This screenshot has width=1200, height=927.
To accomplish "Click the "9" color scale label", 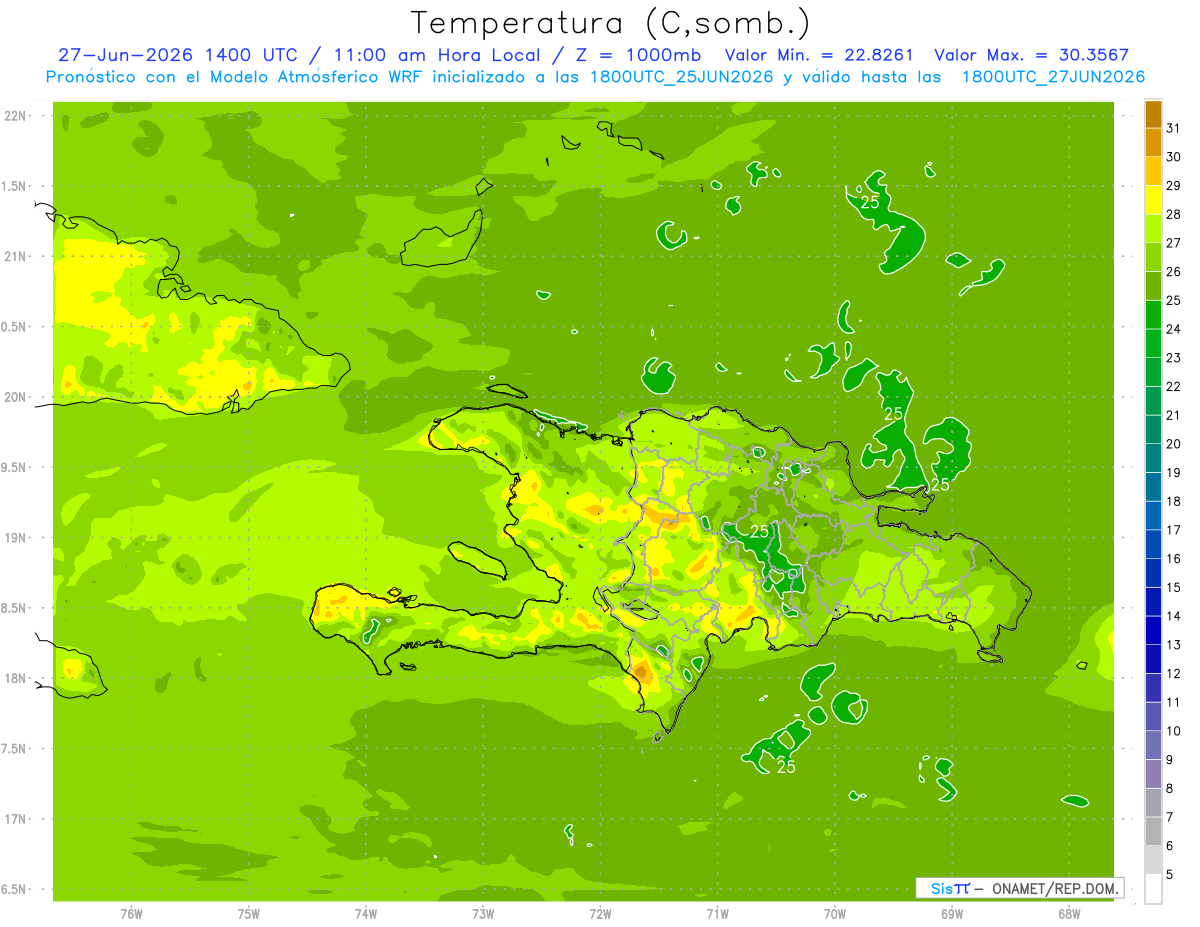I will pyautogui.click(x=1170, y=760).
